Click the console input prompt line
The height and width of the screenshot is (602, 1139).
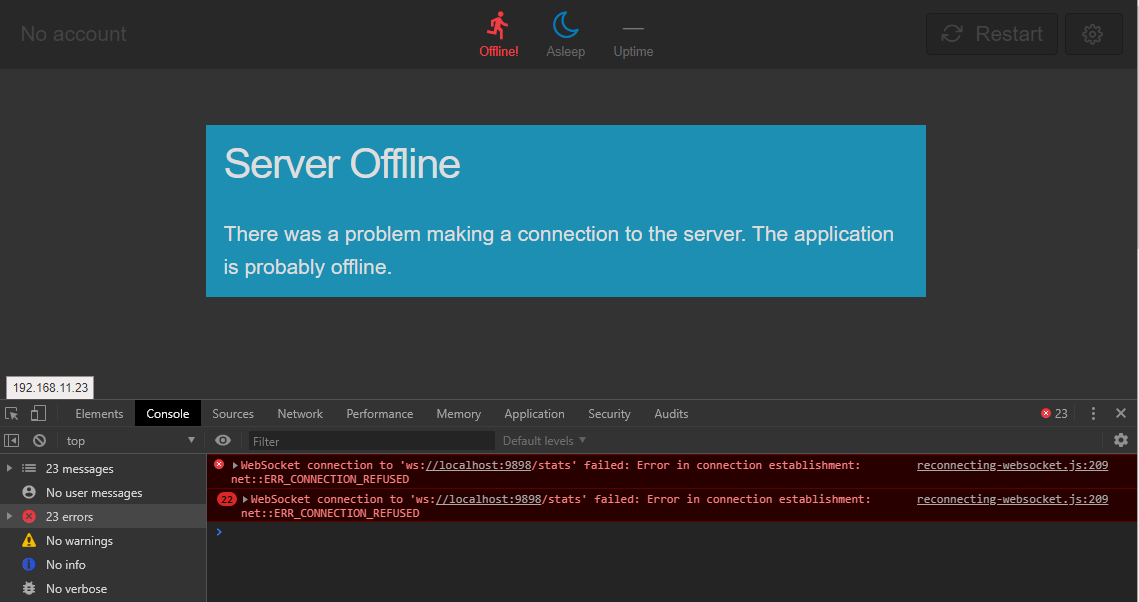coord(672,532)
